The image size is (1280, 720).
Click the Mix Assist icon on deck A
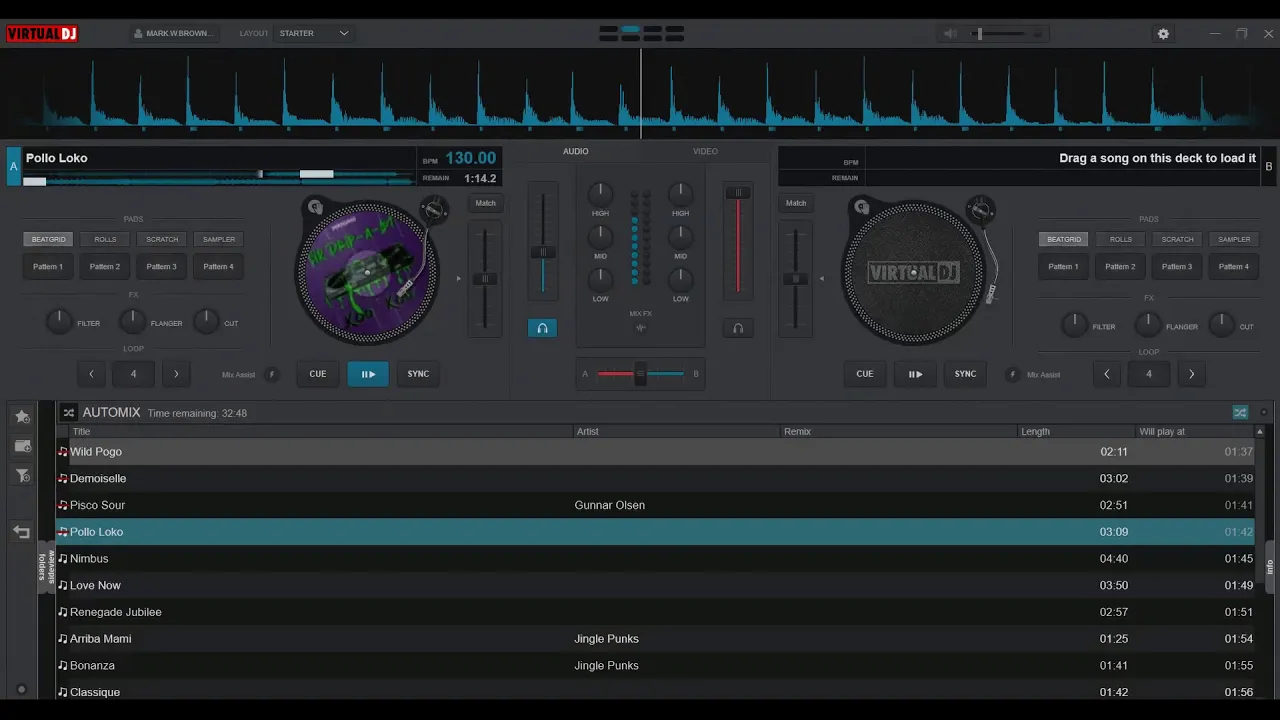(271, 374)
